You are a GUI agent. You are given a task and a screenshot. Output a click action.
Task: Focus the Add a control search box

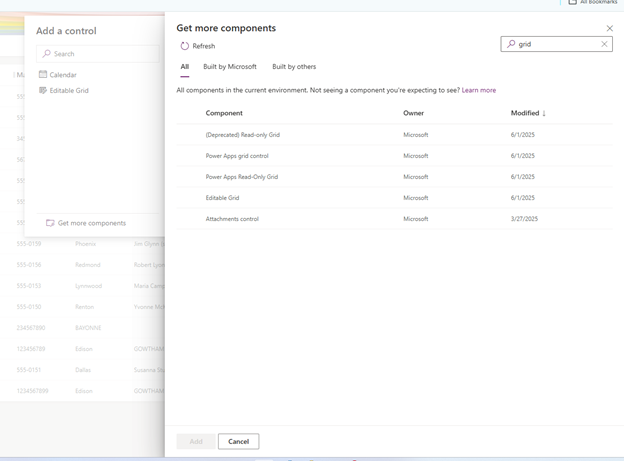click(98, 54)
